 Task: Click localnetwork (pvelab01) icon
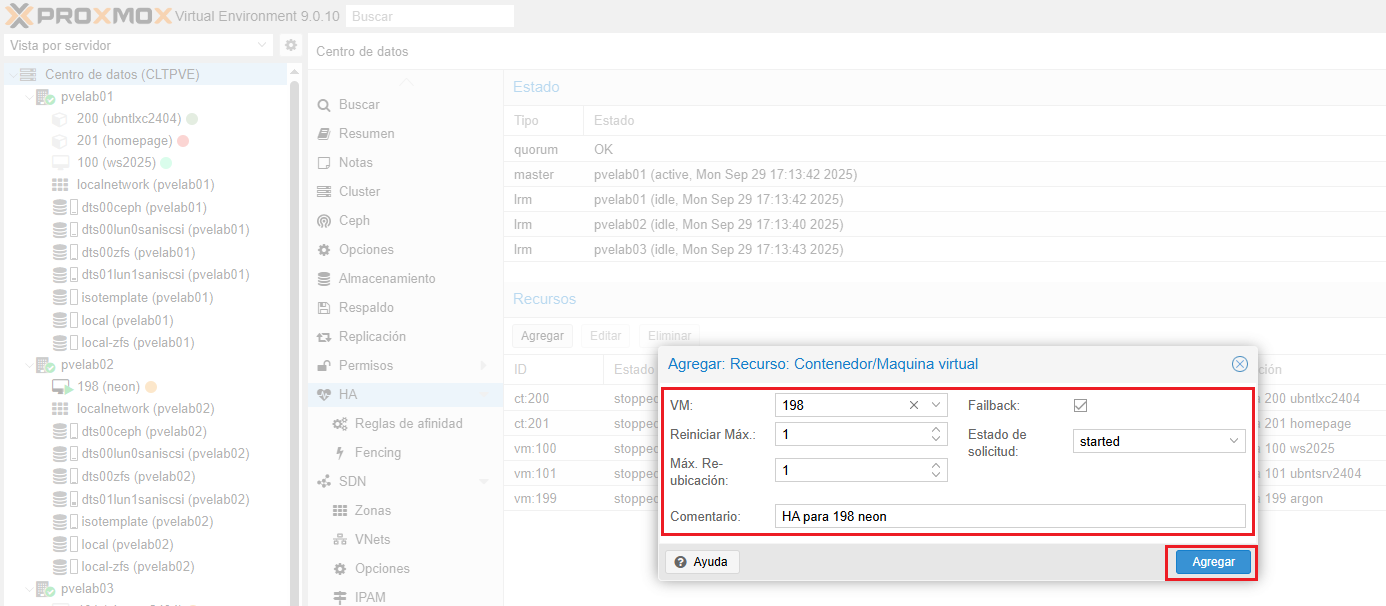(x=60, y=185)
